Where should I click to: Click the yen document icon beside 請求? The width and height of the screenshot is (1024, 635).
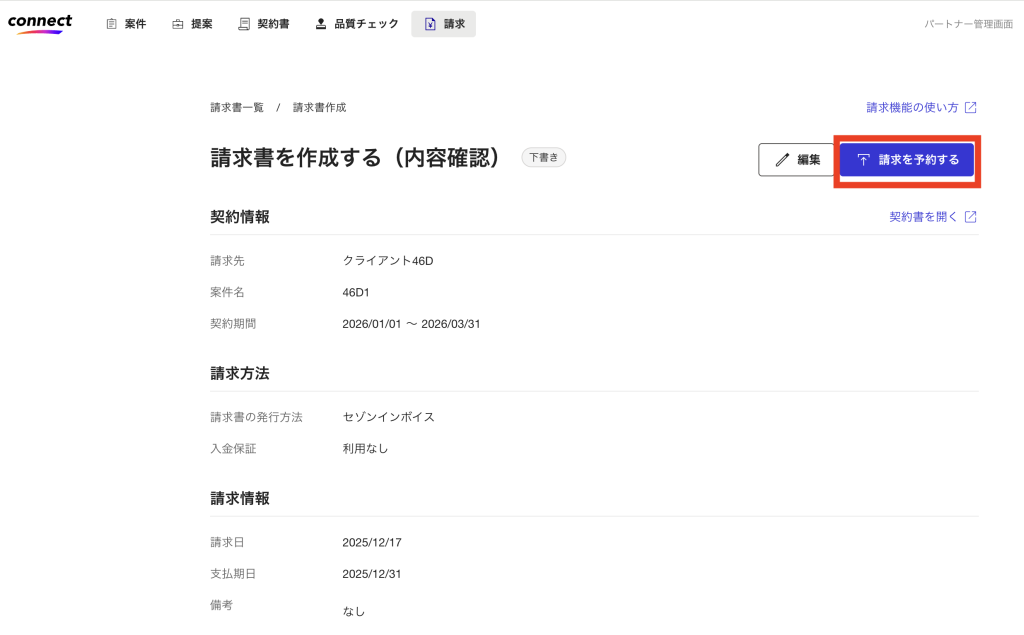coord(430,24)
